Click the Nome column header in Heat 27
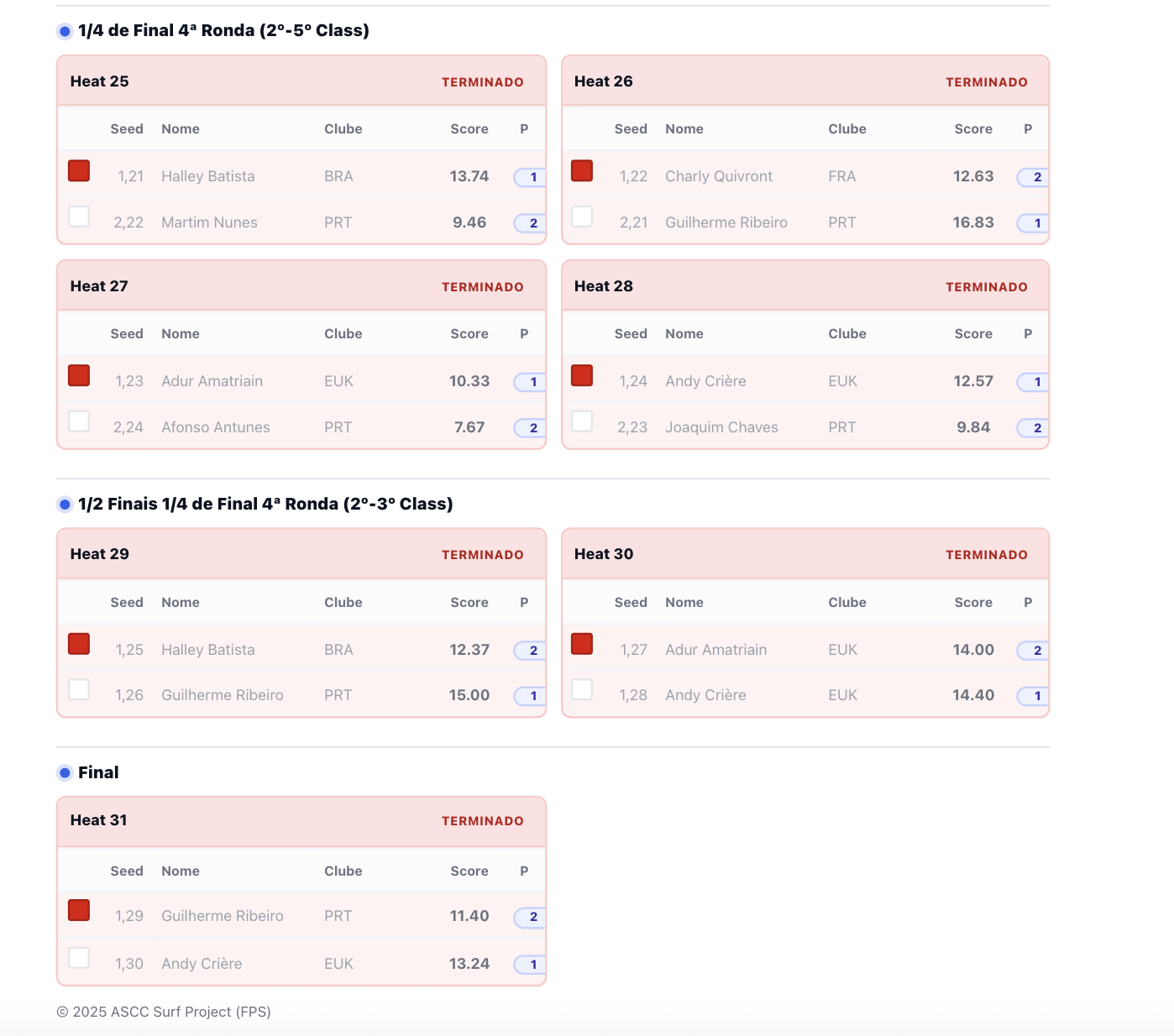Screen dimensions: 1174x1036 tap(181, 334)
